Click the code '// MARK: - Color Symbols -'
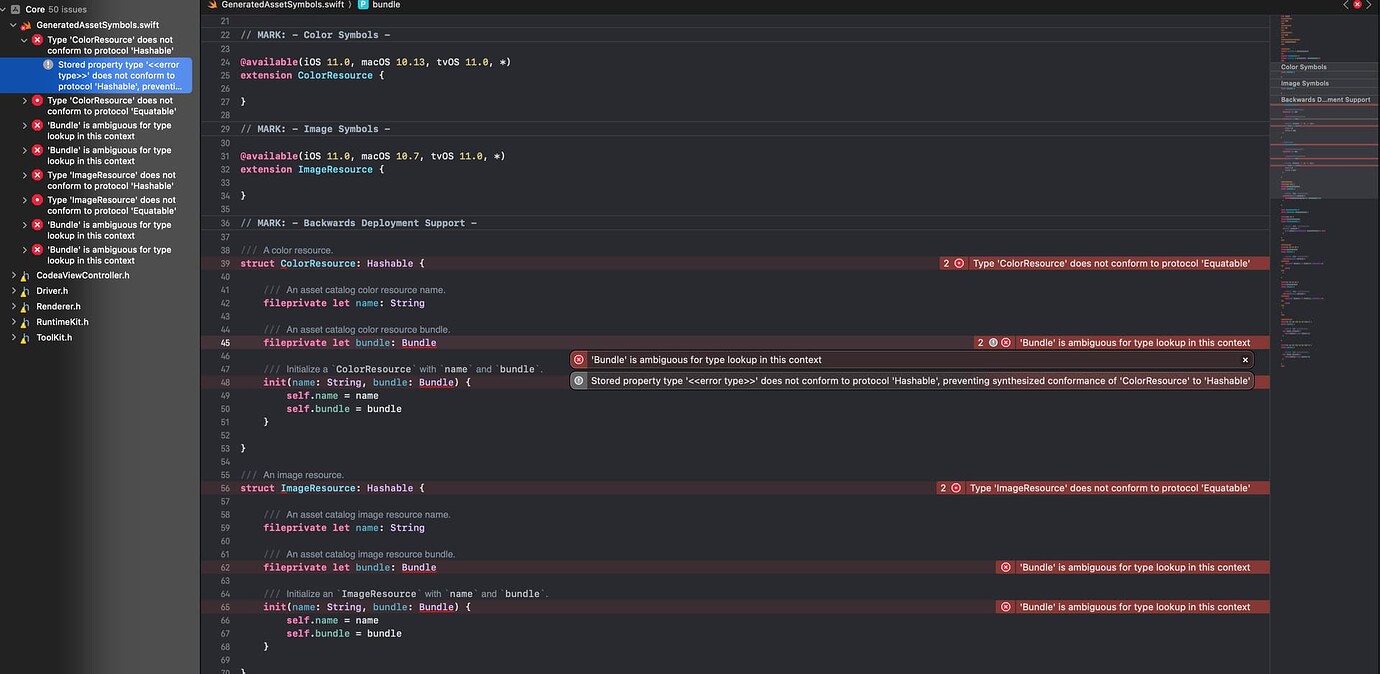 315,35
